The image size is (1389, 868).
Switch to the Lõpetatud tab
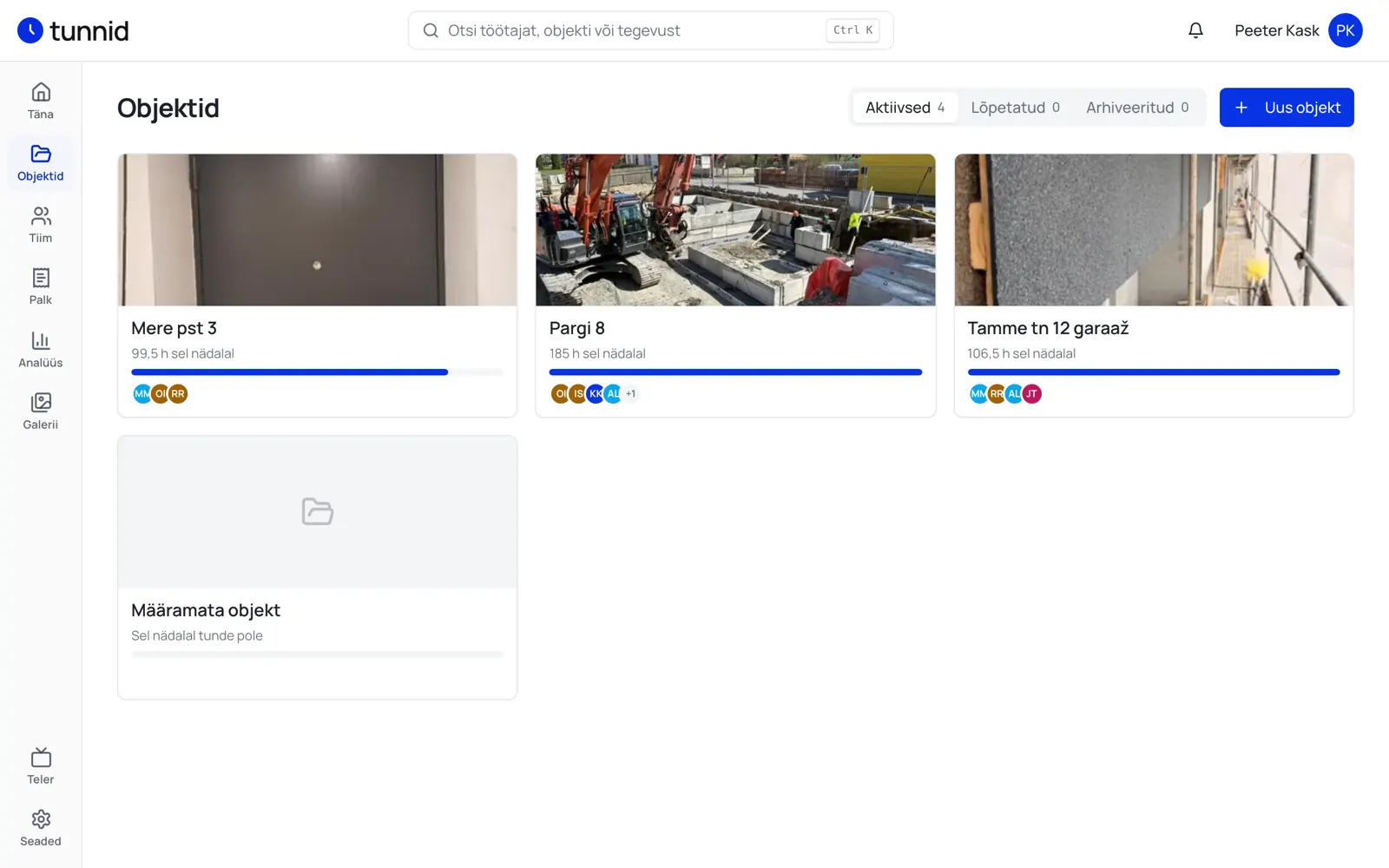pos(1015,108)
